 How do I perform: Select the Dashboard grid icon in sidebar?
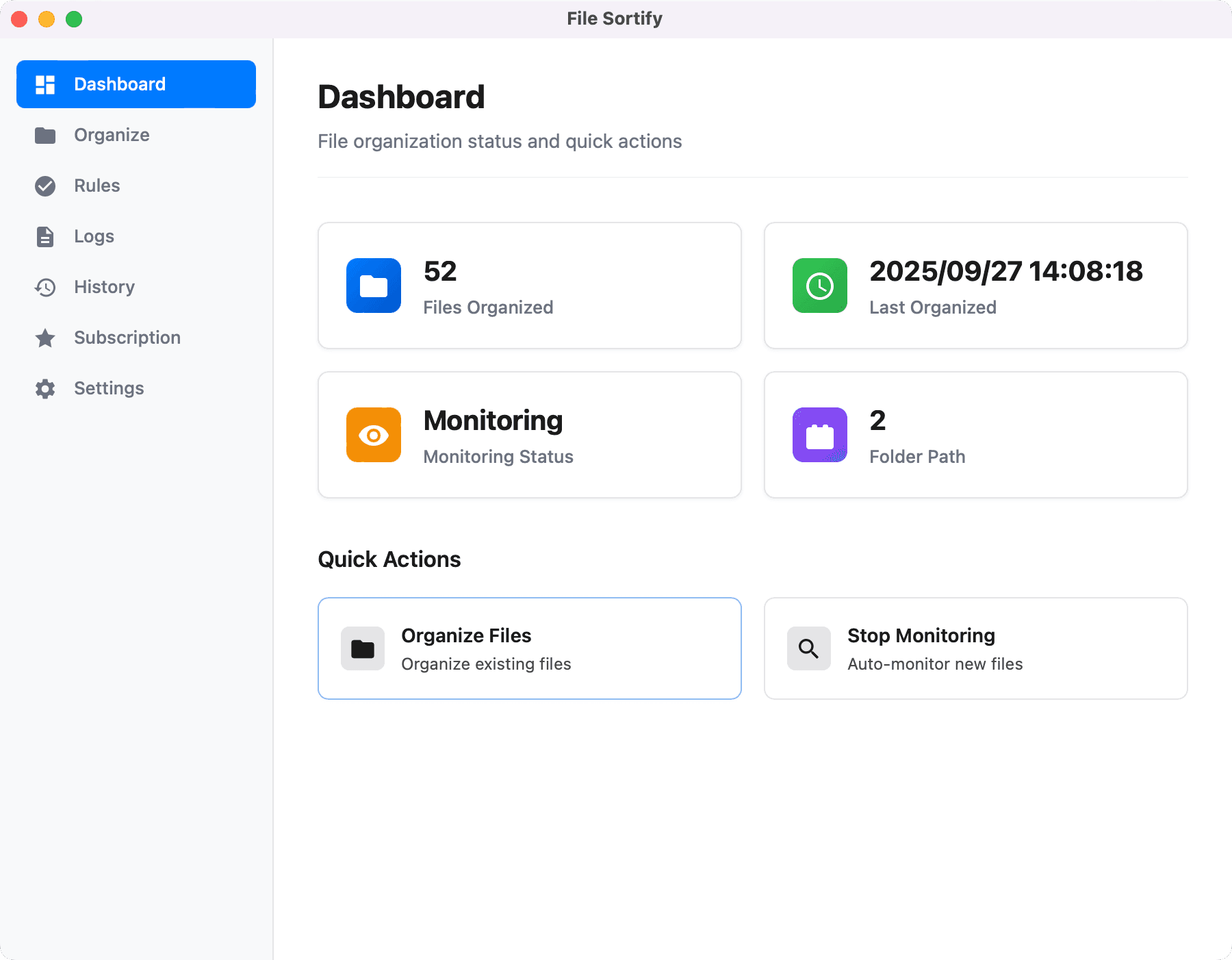[44, 84]
